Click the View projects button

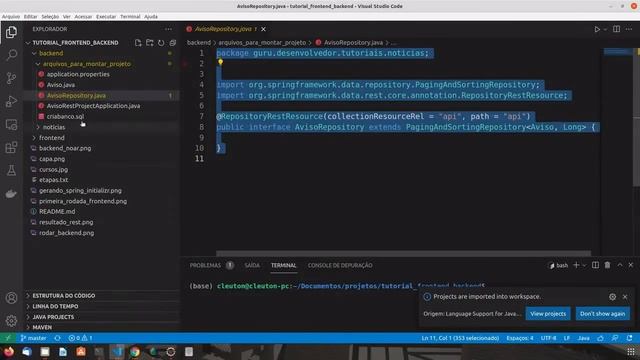548,313
